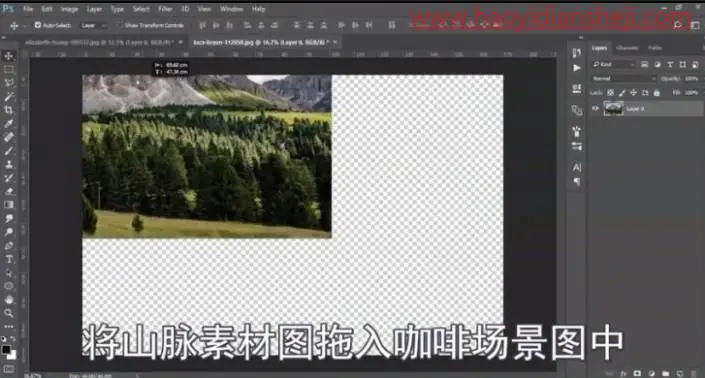Open the Kind filter dropdown
Image resolution: width=705 pixels, height=378 pixels.
click(614, 65)
